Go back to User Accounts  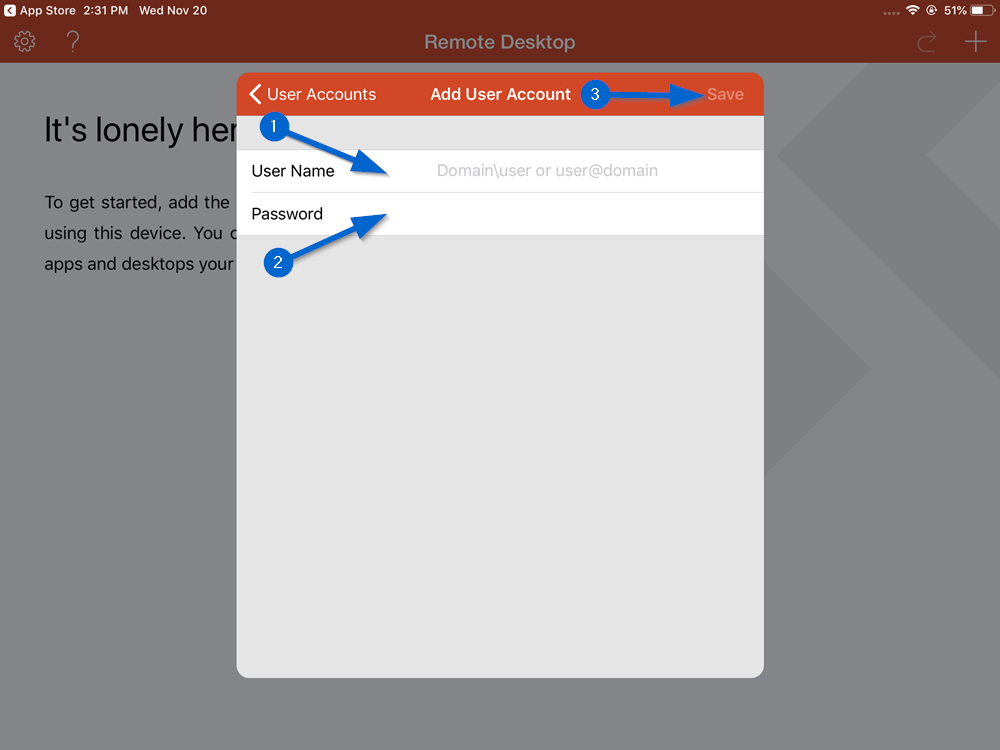[x=312, y=94]
